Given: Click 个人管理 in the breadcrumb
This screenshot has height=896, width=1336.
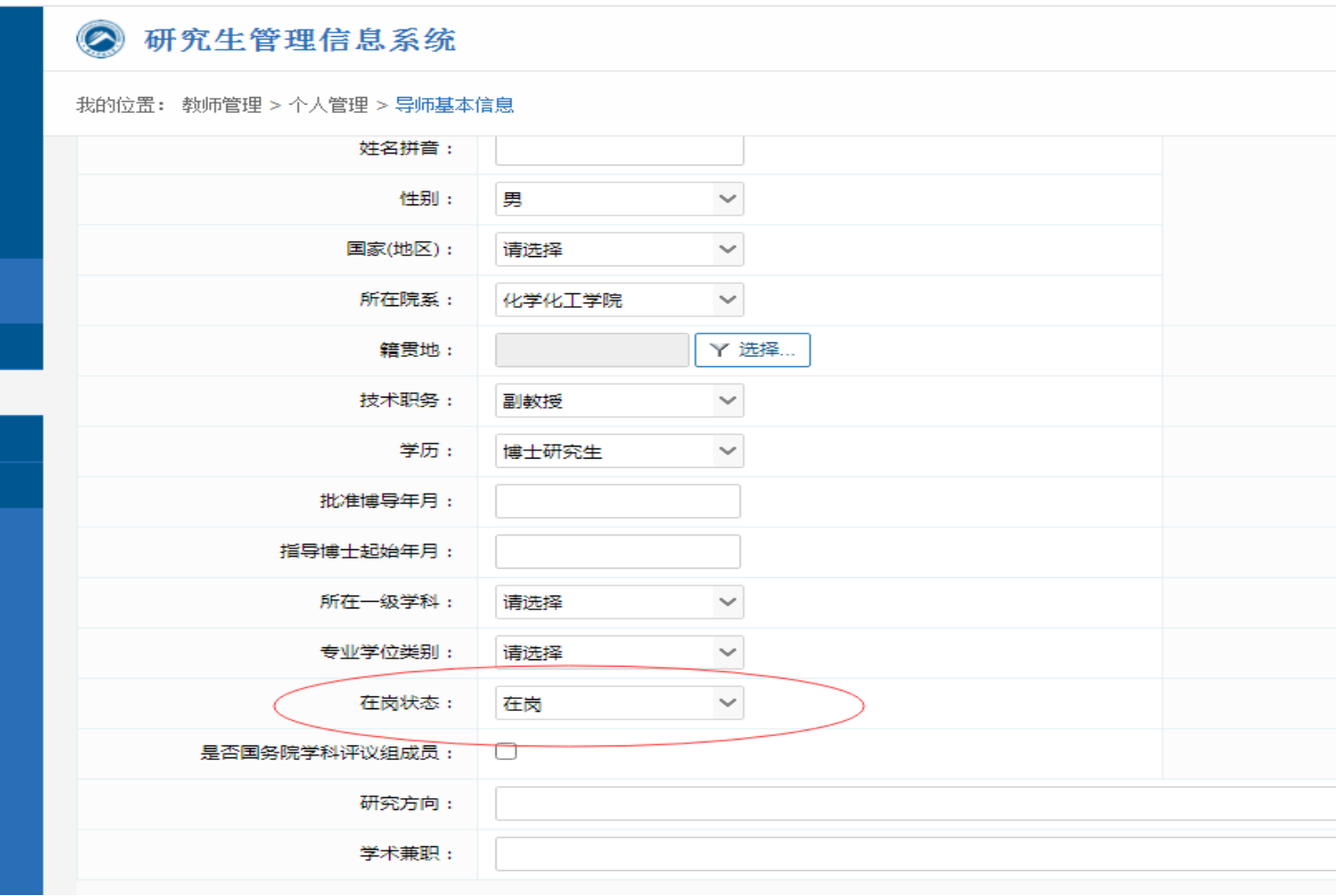Looking at the screenshot, I should click(328, 105).
